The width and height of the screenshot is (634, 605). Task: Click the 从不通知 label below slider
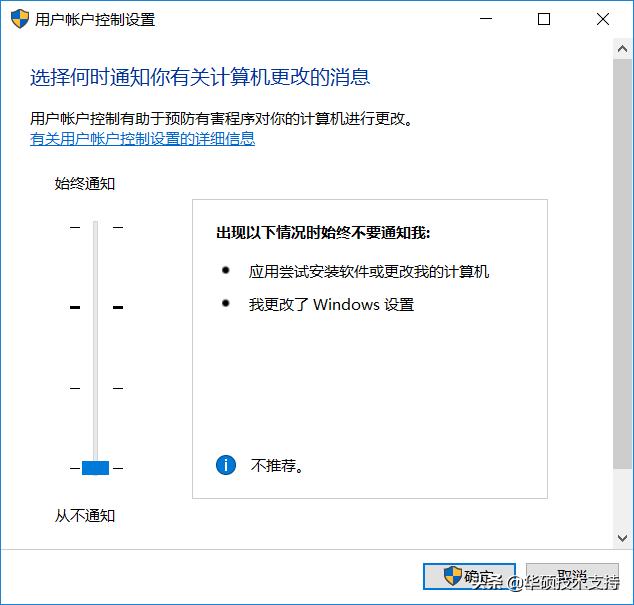pyautogui.click(x=85, y=516)
